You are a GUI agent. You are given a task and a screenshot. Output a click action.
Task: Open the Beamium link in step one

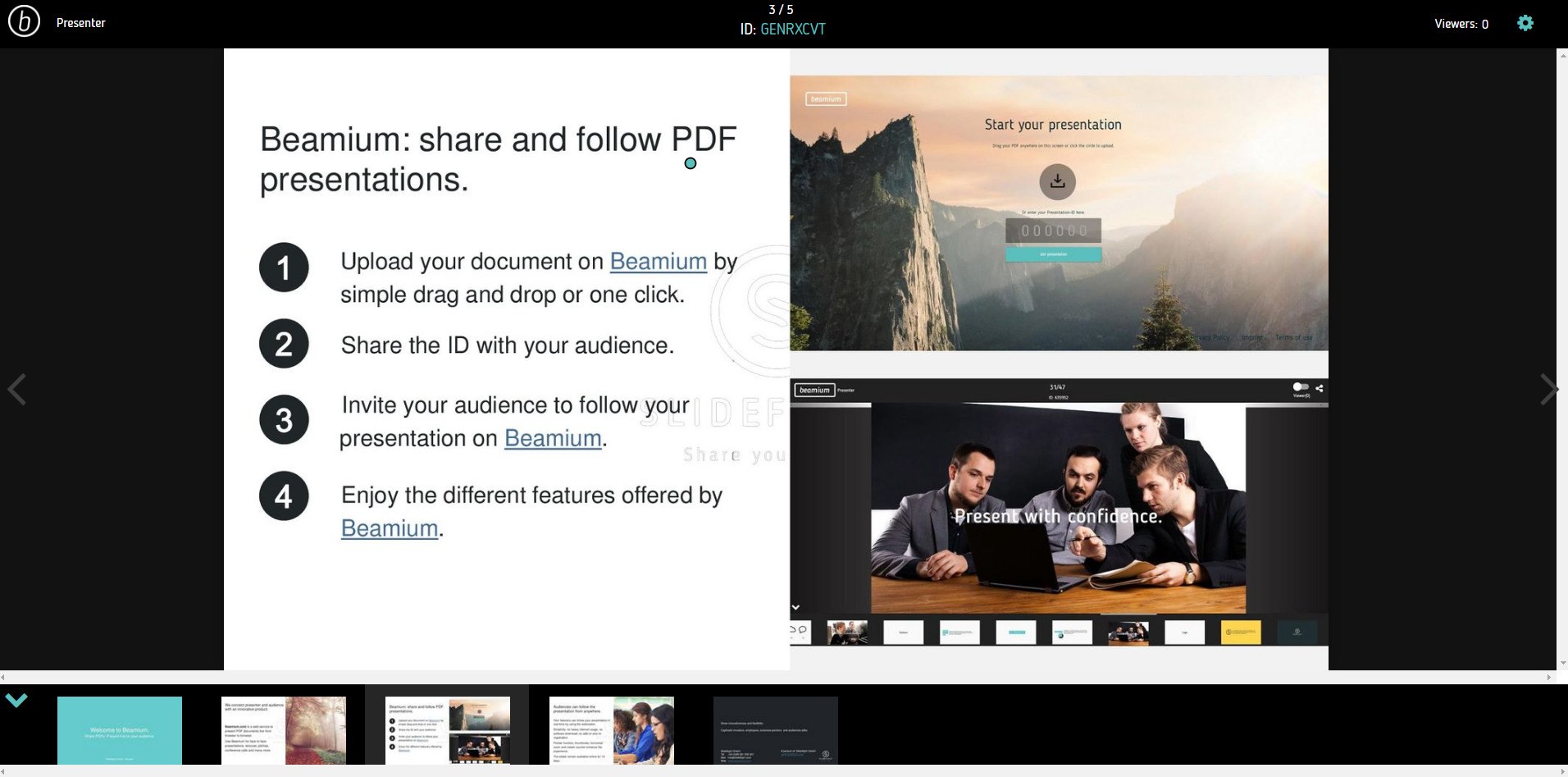pyautogui.click(x=658, y=262)
